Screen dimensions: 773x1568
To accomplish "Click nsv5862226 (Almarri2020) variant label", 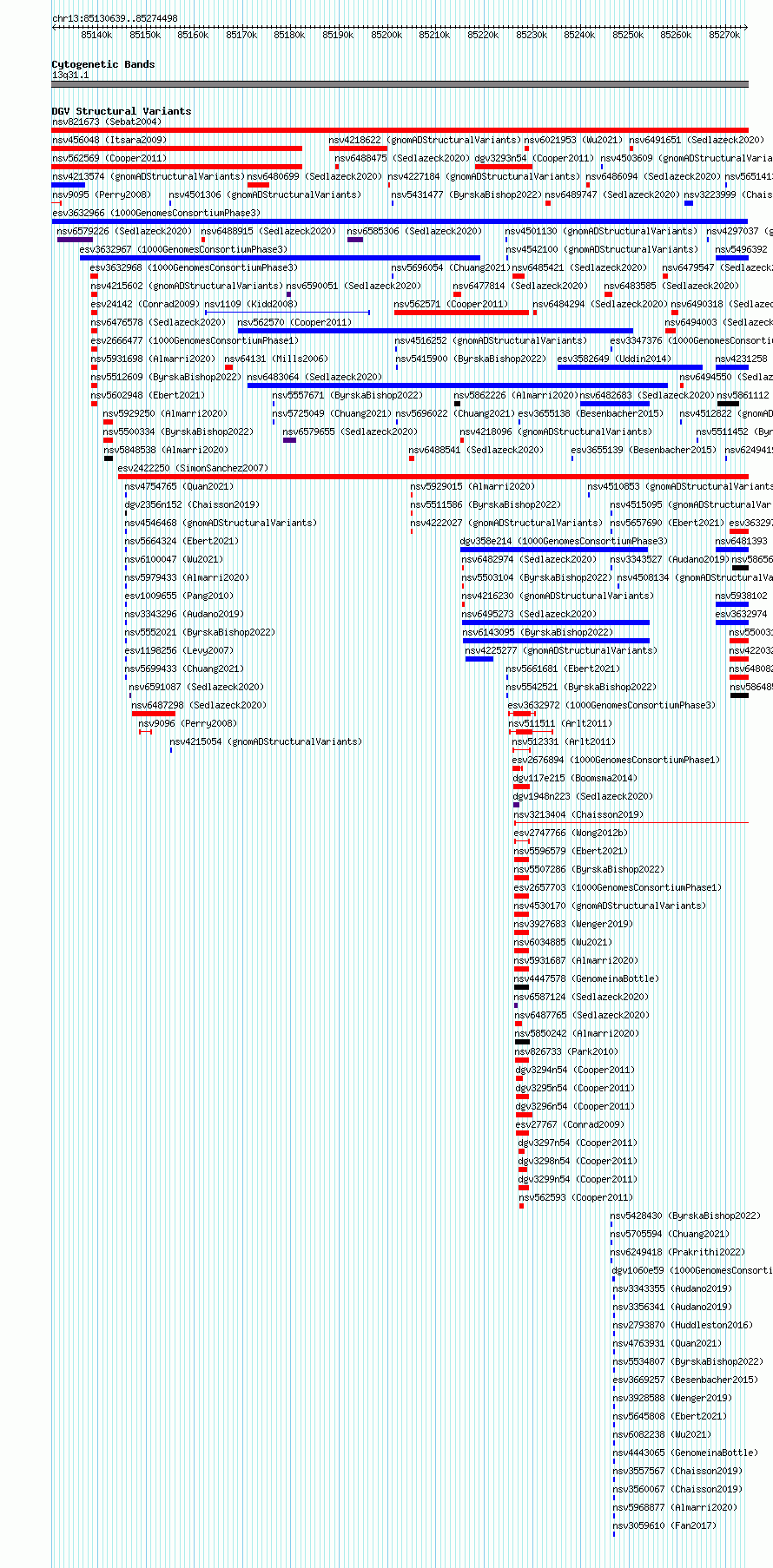I will (516, 395).
